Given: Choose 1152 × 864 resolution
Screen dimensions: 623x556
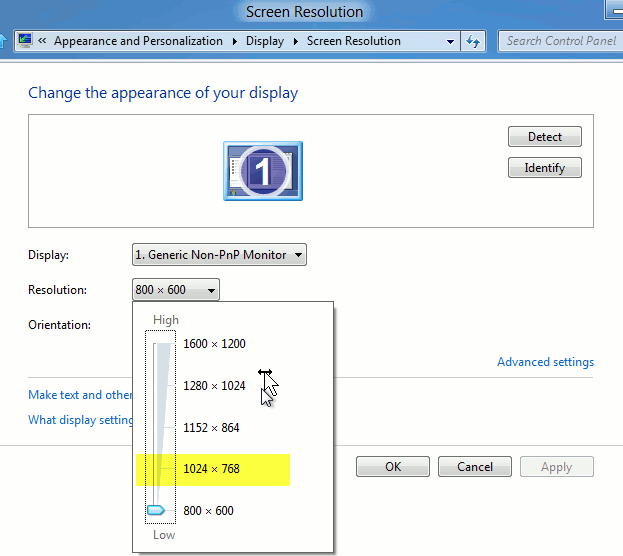Looking at the screenshot, I should 211,428.
